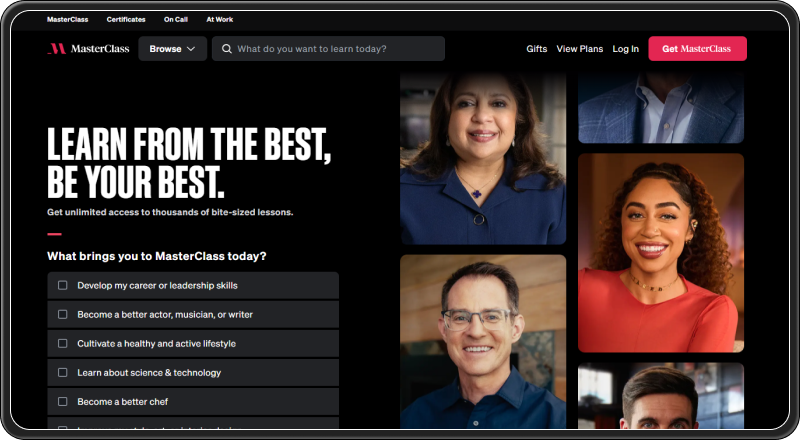
Task: Switch to the Certificates tab
Action: (126, 19)
